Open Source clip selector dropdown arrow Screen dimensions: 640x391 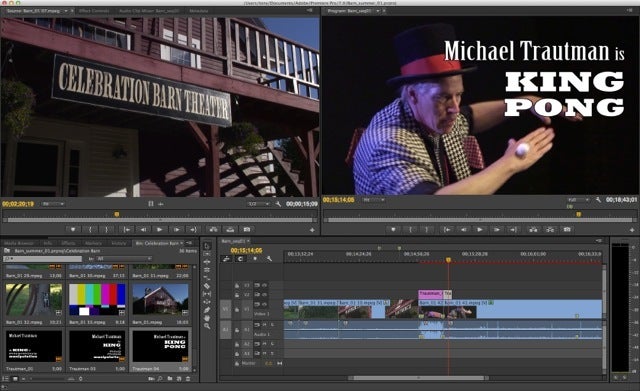tap(66, 11)
